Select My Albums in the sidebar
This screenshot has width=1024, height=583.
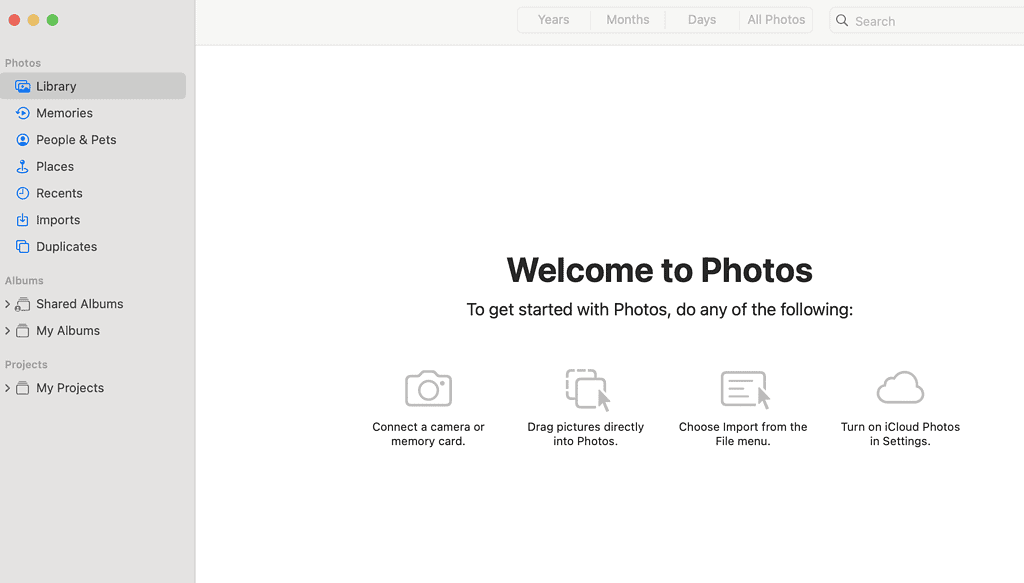68,331
